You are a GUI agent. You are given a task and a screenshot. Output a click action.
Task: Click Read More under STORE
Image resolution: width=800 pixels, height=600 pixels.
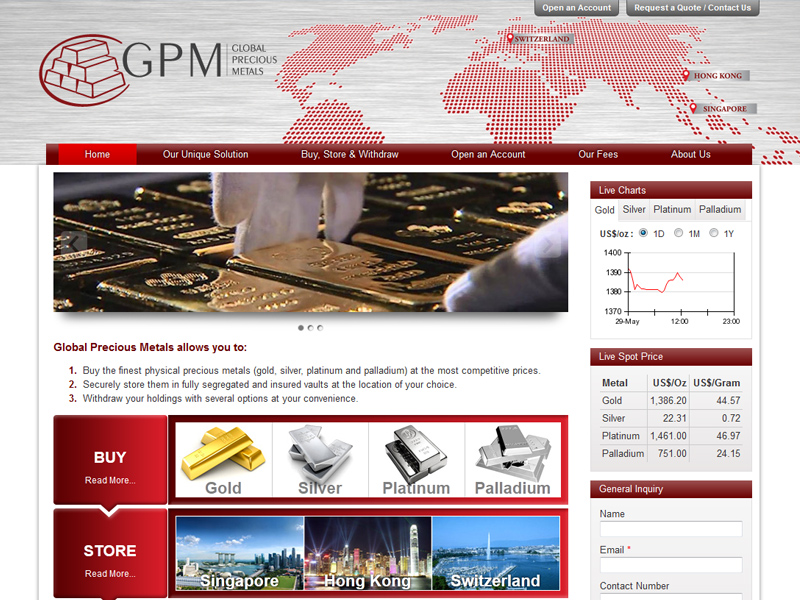110,573
